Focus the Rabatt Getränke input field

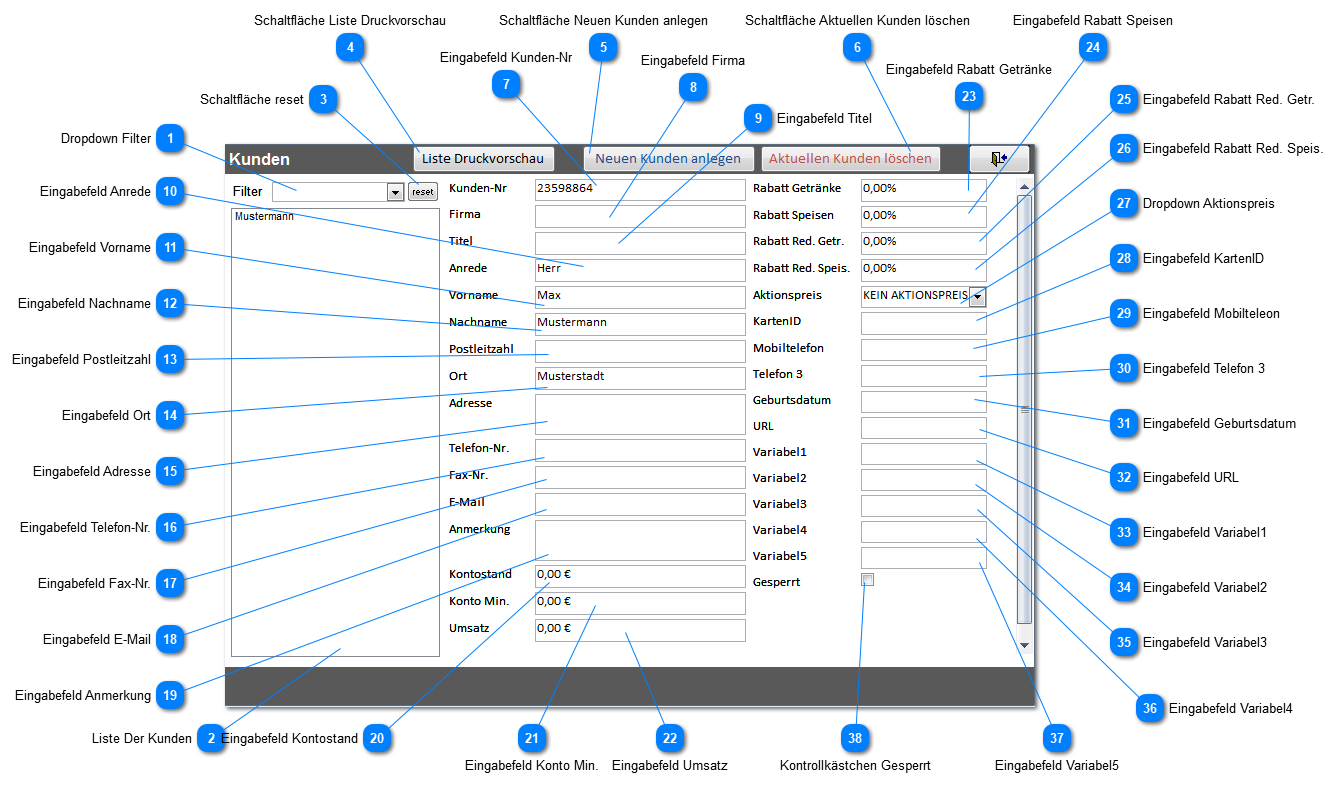click(922, 189)
